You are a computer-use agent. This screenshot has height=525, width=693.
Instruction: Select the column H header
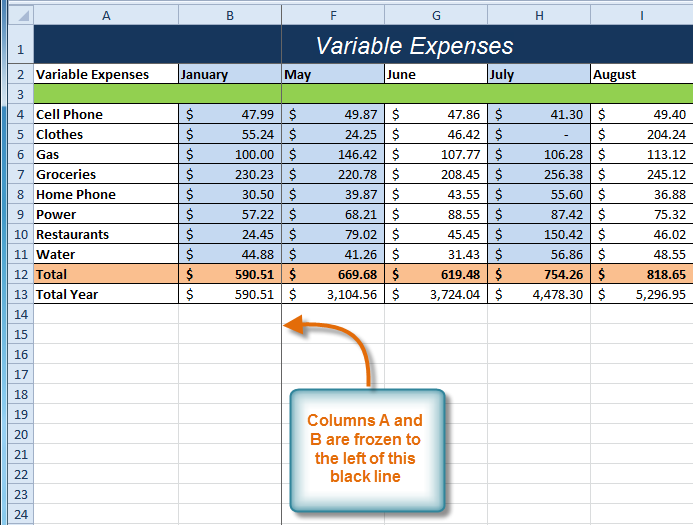pos(539,15)
